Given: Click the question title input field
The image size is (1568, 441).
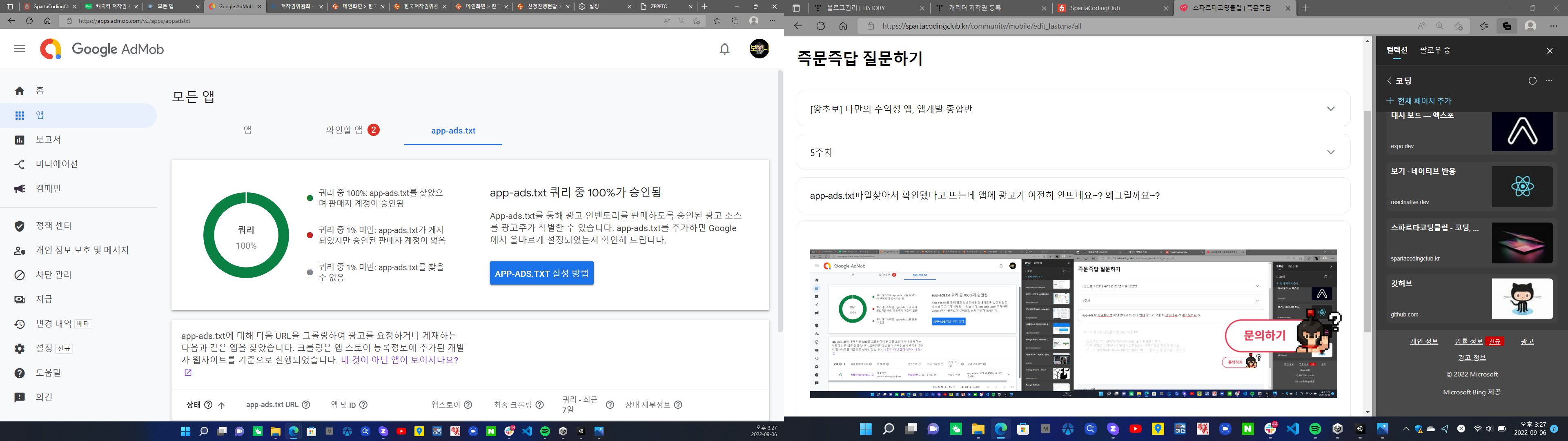Looking at the screenshot, I should (x=1073, y=196).
